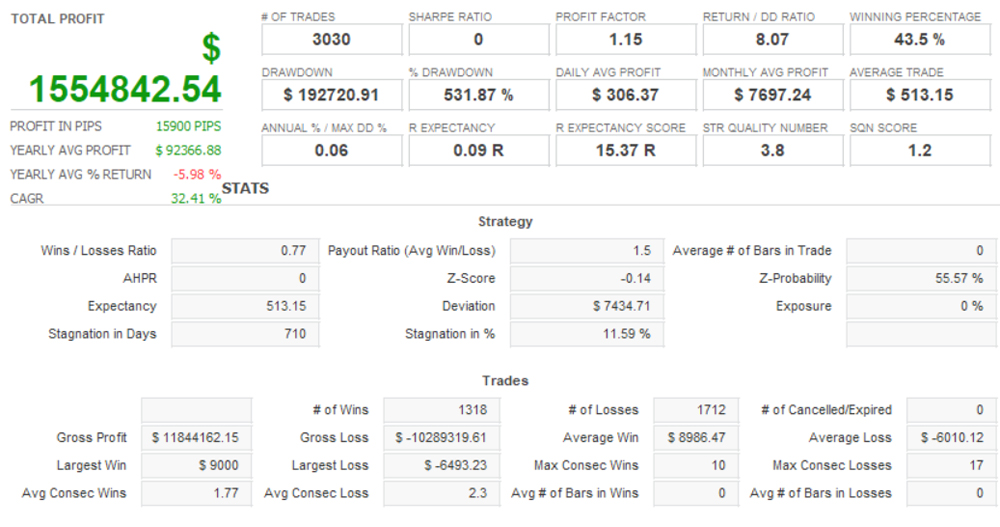Image resolution: width=1000 pixels, height=527 pixels.
Task: Select the Average Trade $ 513.15 box
Action: tap(919, 95)
